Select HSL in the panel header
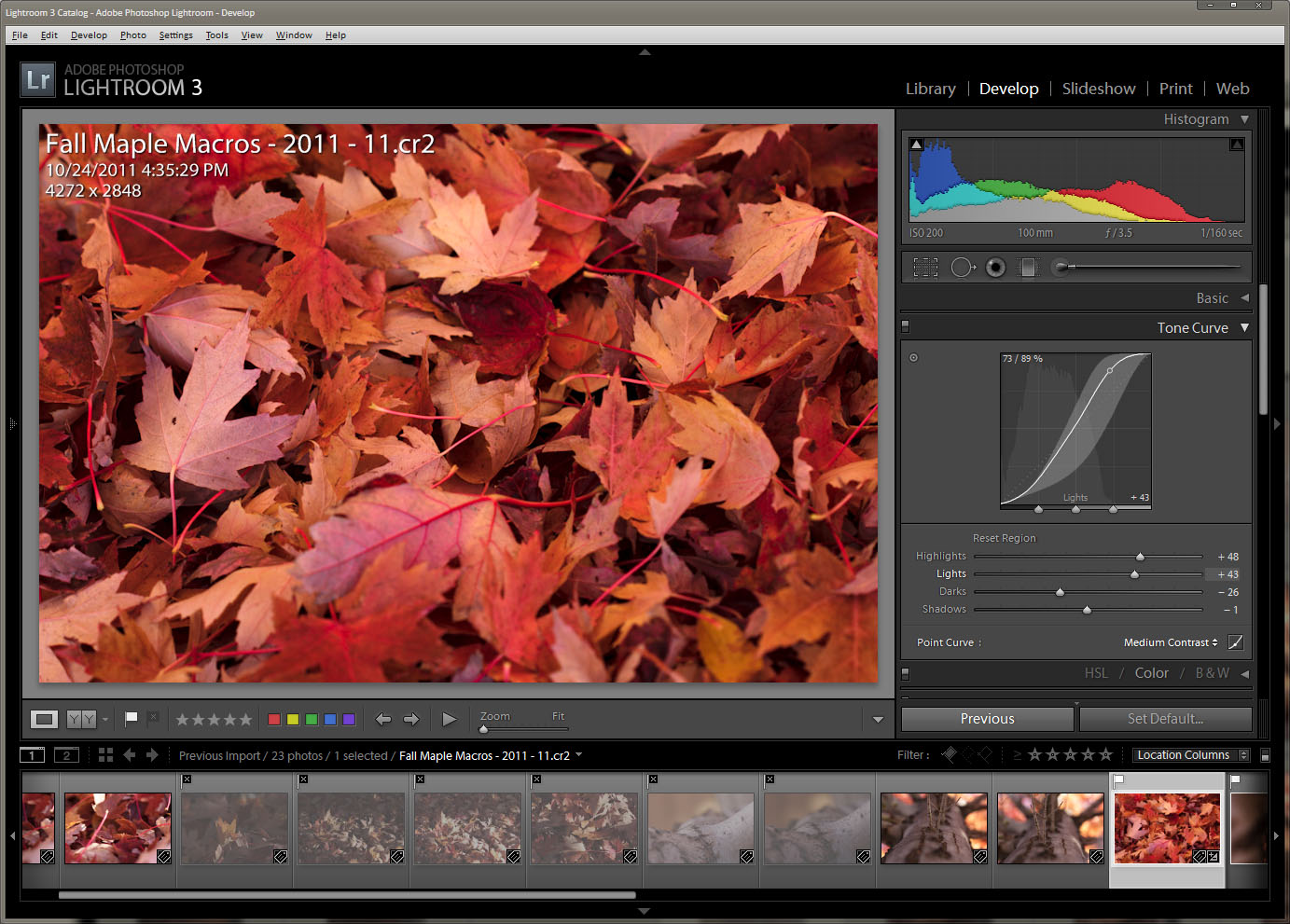 [x=1096, y=673]
